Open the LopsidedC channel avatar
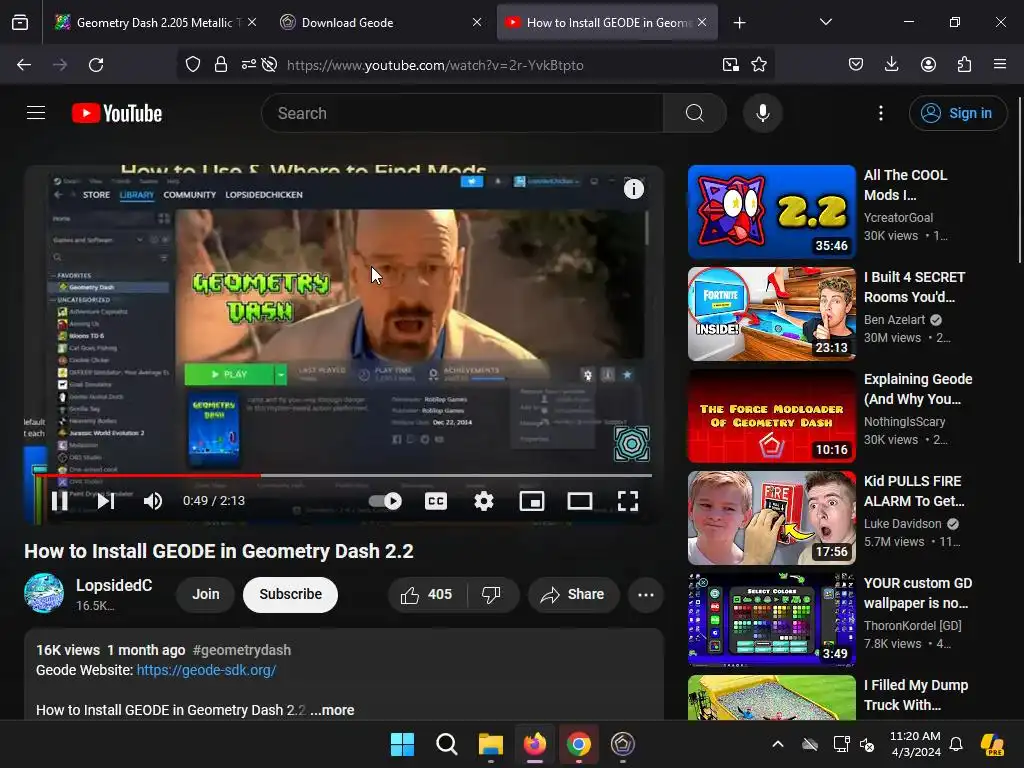The width and height of the screenshot is (1024, 768). [x=44, y=594]
